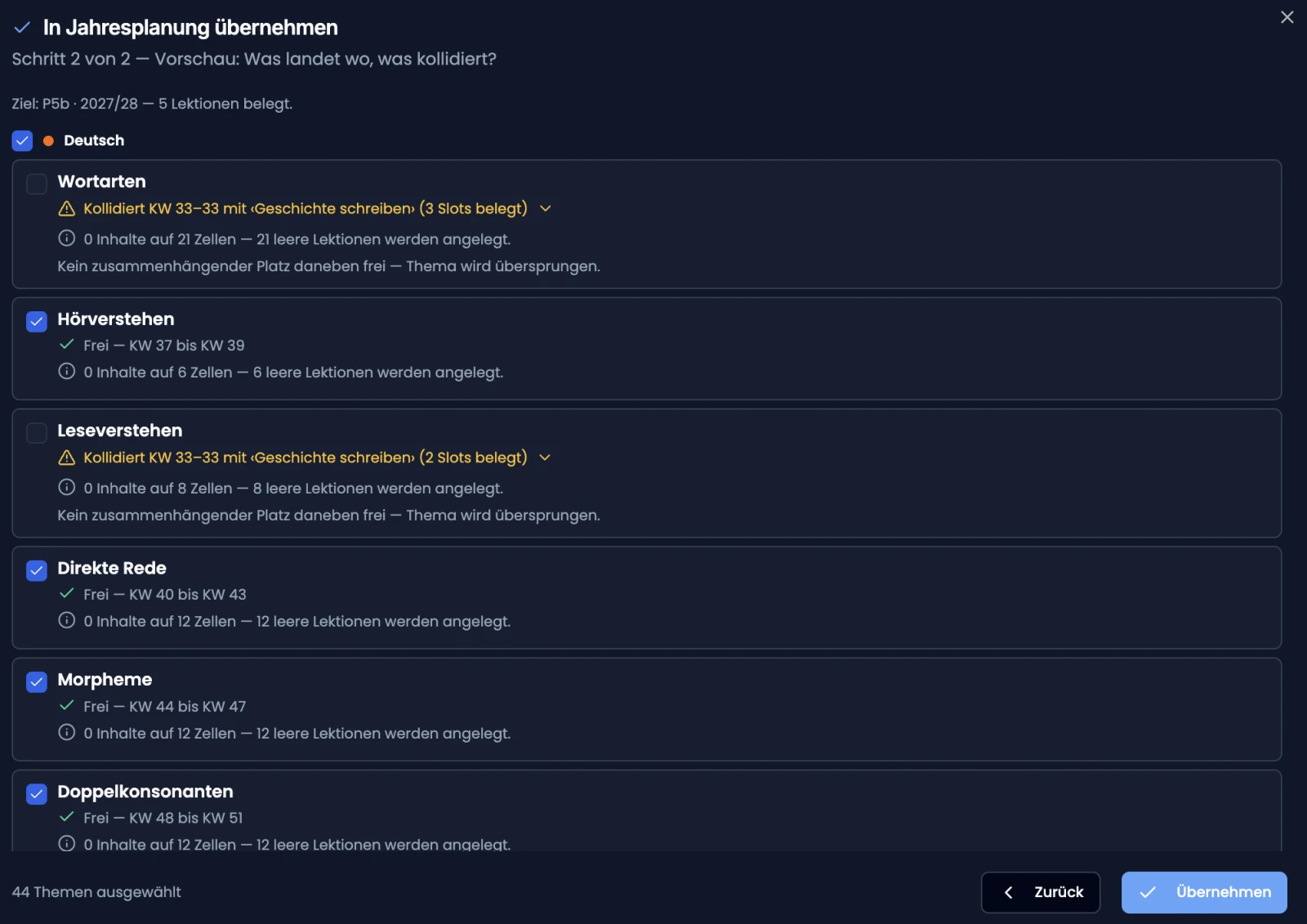
Task: Confirm with the Übernehmen button
Action: 1204,892
